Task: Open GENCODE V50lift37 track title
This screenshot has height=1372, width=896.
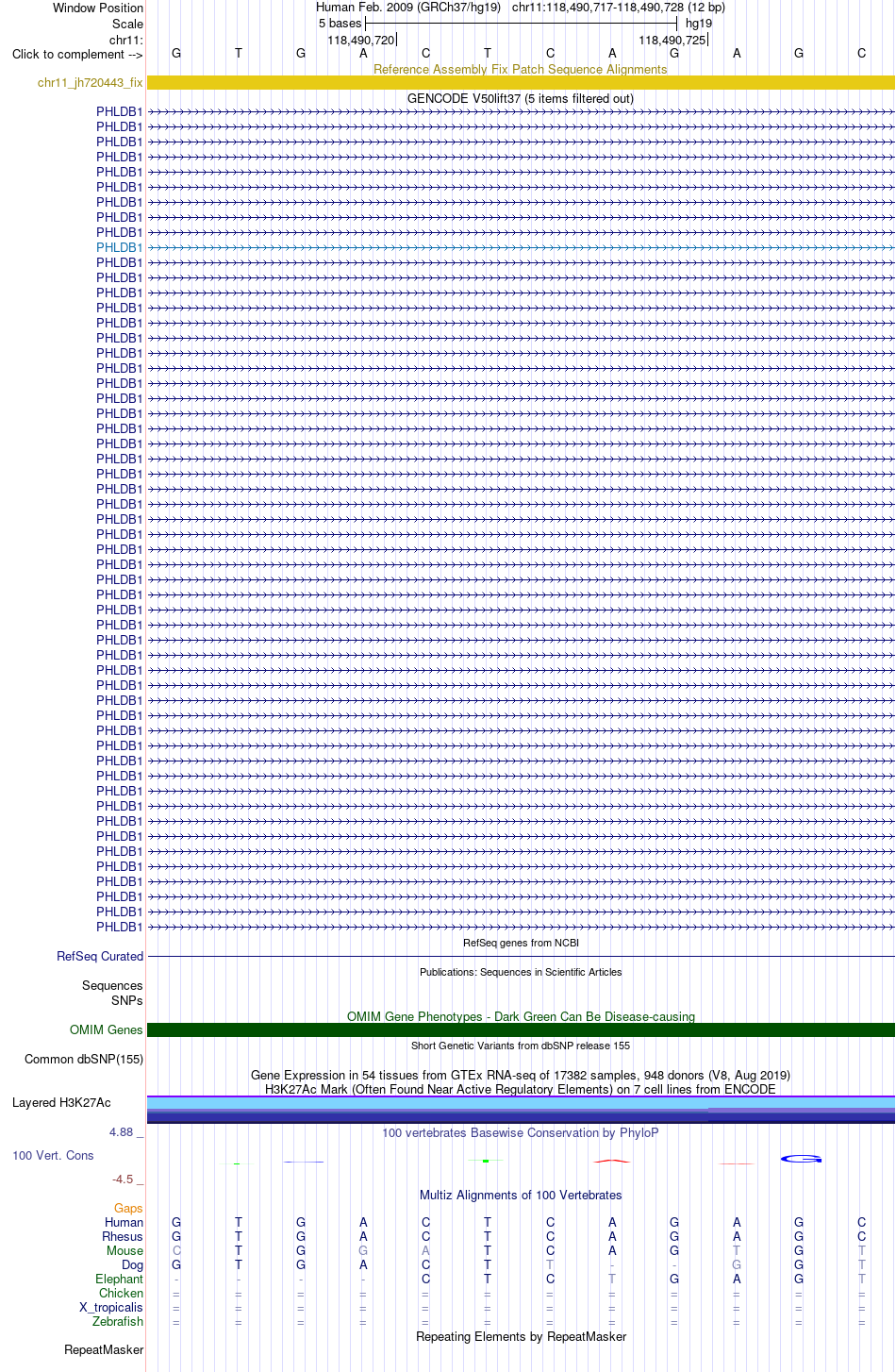Action: tap(521, 98)
